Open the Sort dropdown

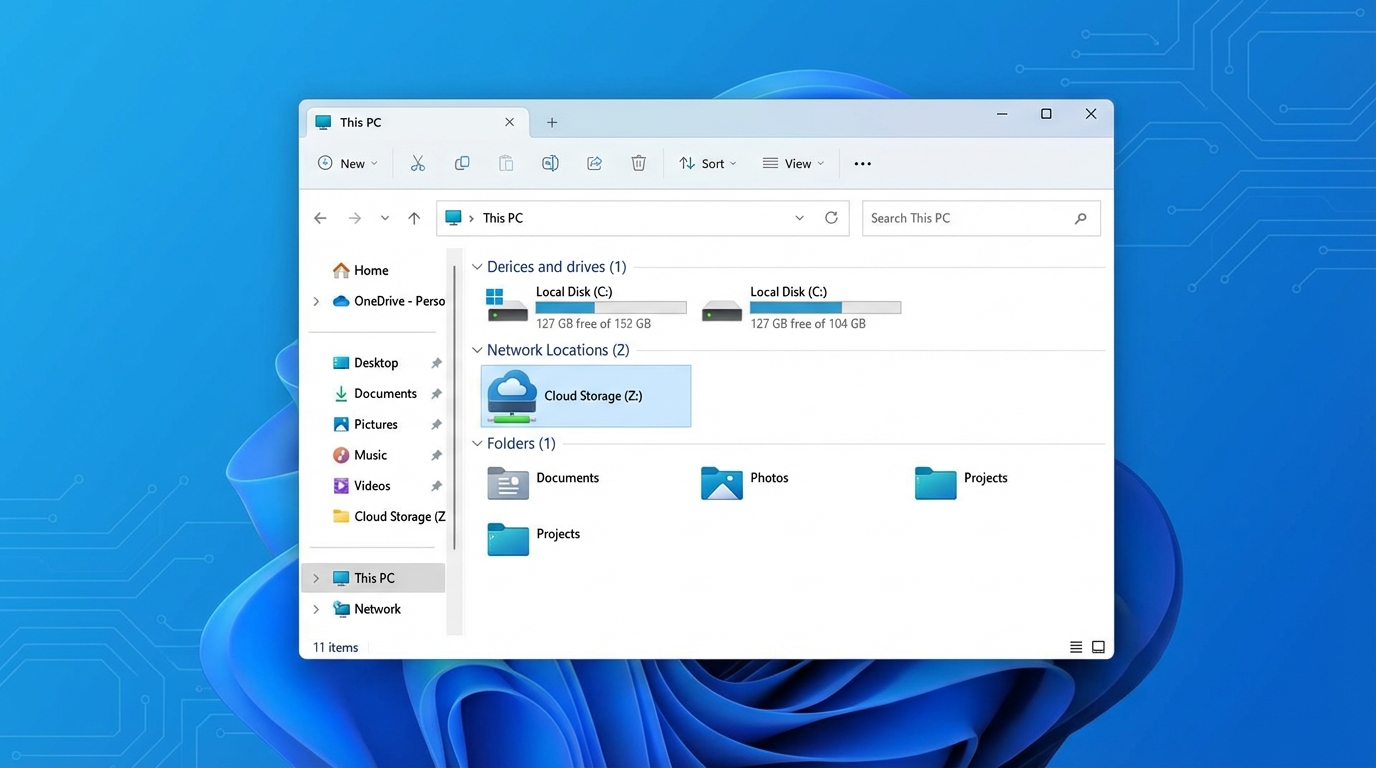(707, 162)
